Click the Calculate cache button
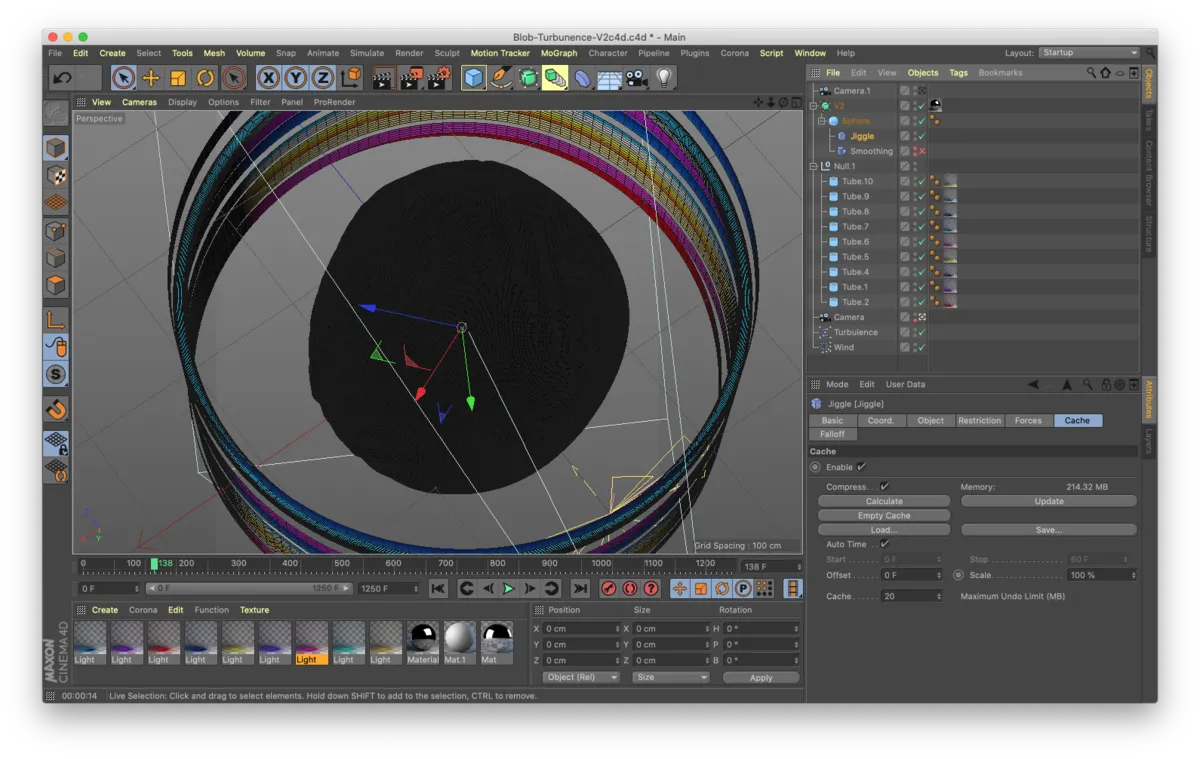 point(884,501)
